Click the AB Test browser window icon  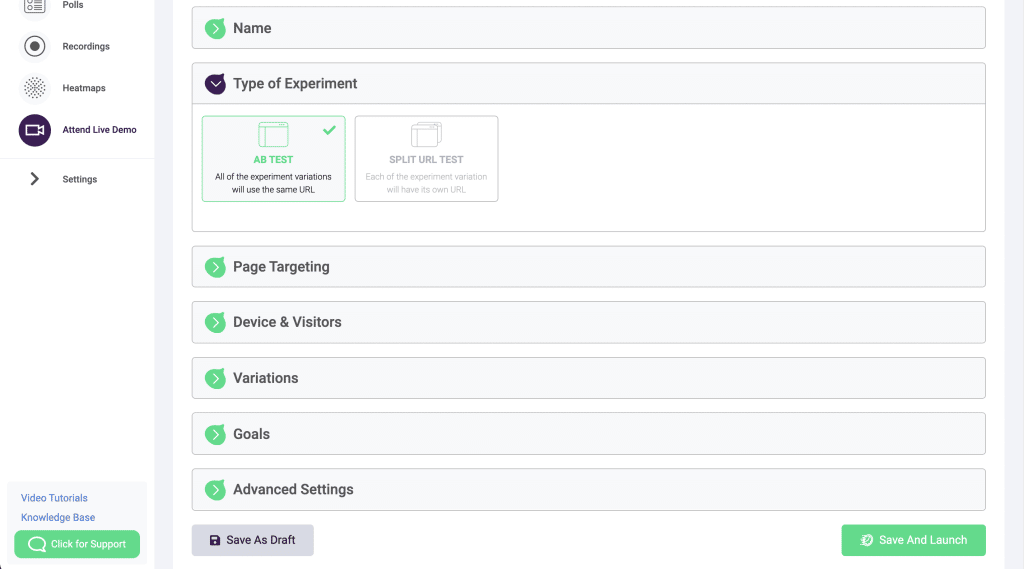pyautogui.click(x=273, y=134)
